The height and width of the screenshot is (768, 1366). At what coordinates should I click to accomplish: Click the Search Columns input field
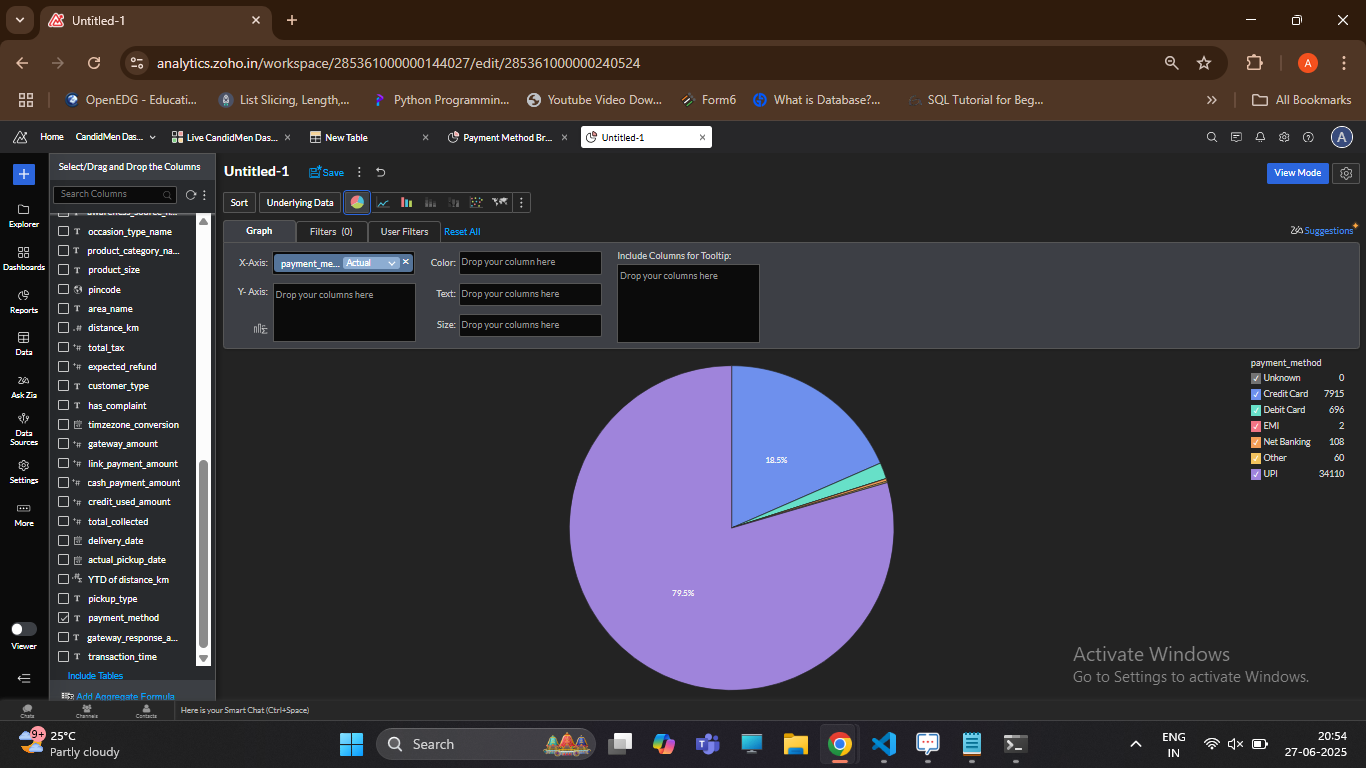(116, 194)
